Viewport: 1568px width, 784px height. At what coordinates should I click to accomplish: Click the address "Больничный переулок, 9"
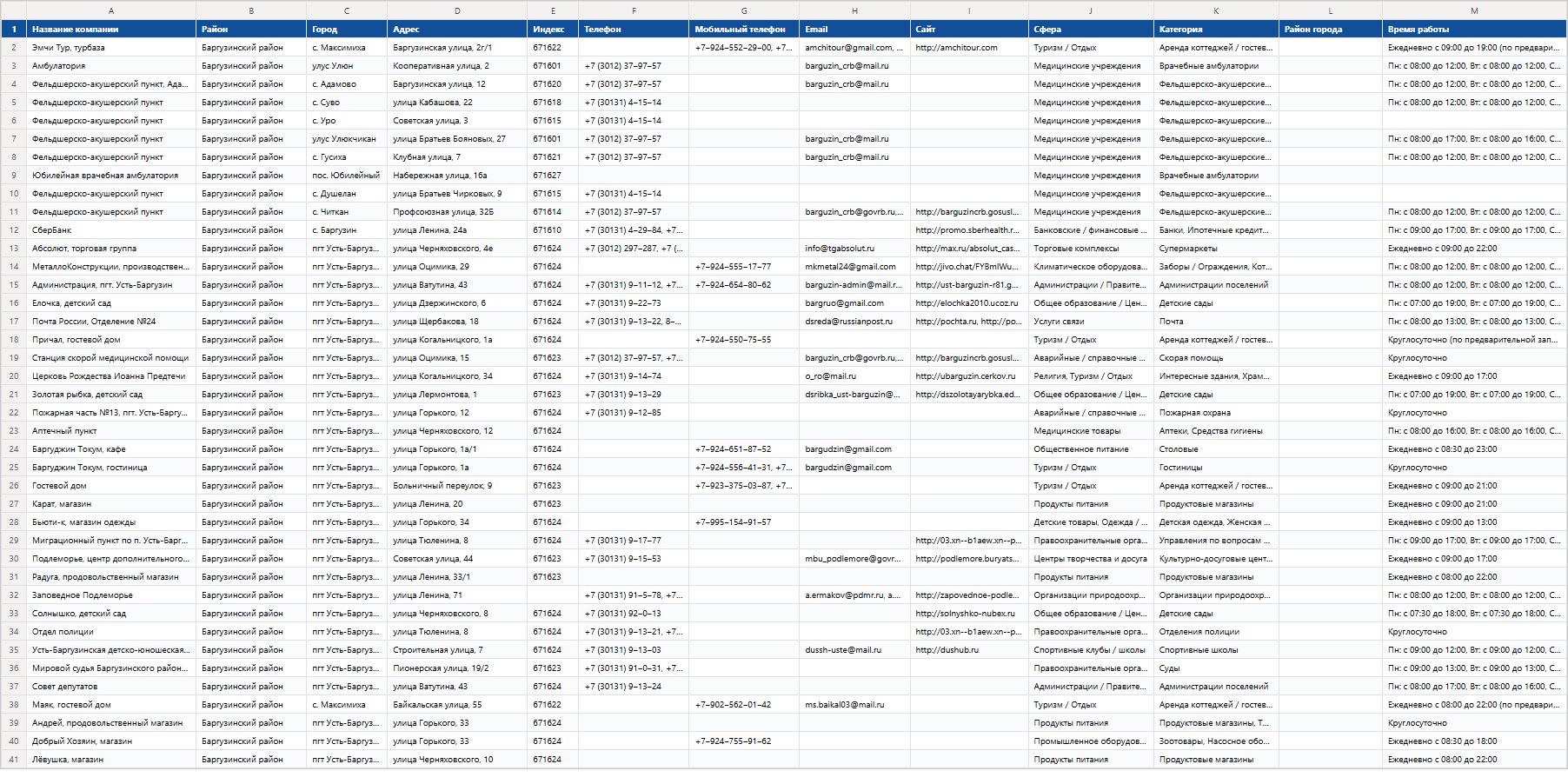coord(457,486)
